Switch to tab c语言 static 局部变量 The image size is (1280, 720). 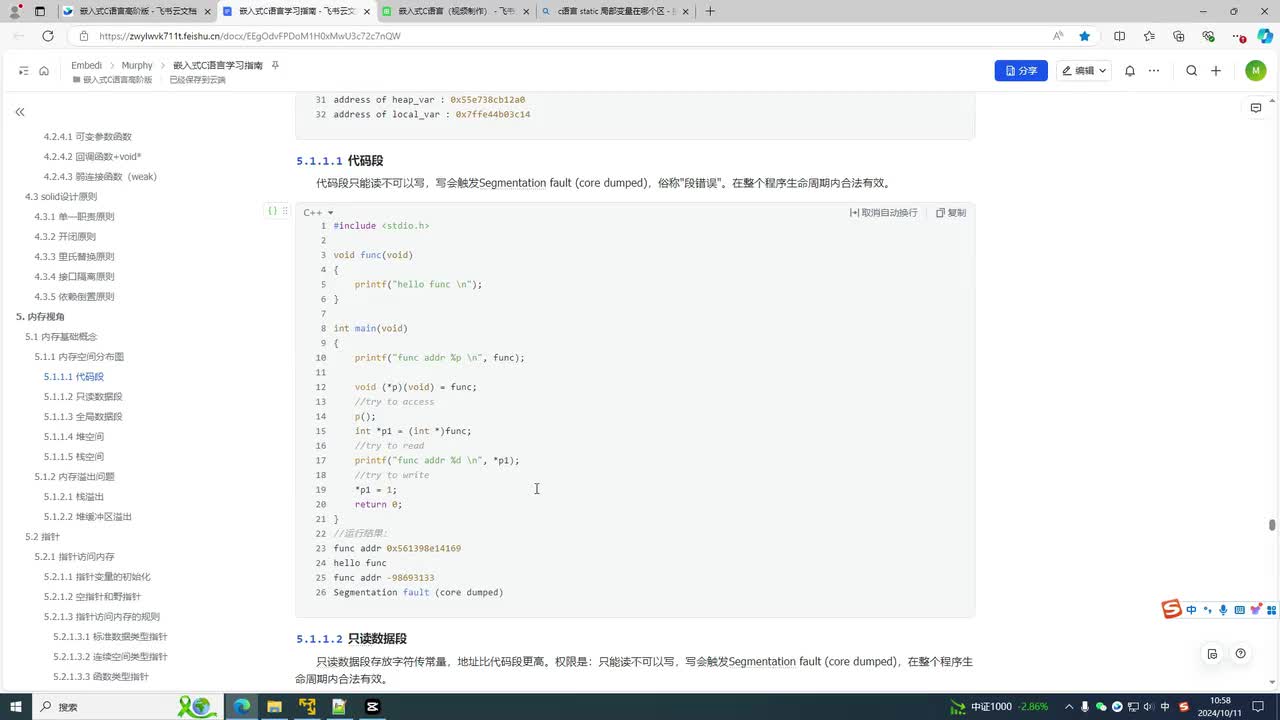click(x=616, y=11)
